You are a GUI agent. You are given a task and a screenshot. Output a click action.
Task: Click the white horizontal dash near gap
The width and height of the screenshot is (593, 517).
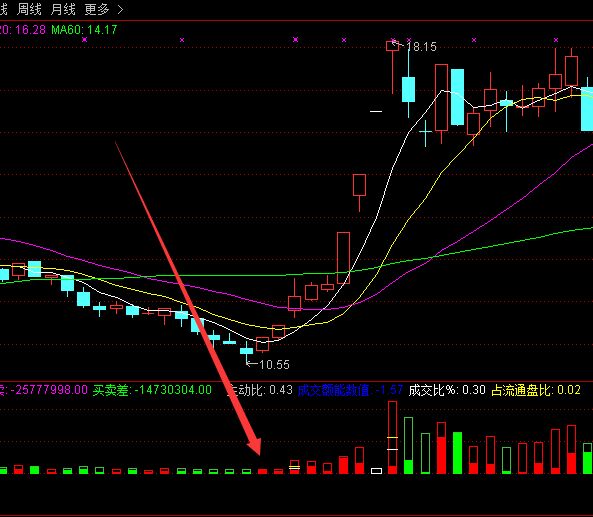tap(376, 111)
